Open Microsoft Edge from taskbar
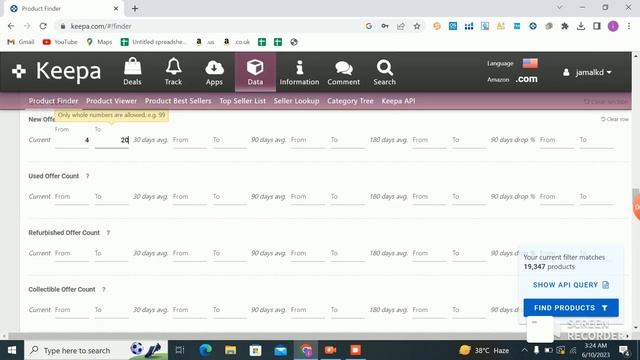The width and height of the screenshot is (640, 360). click(205, 350)
